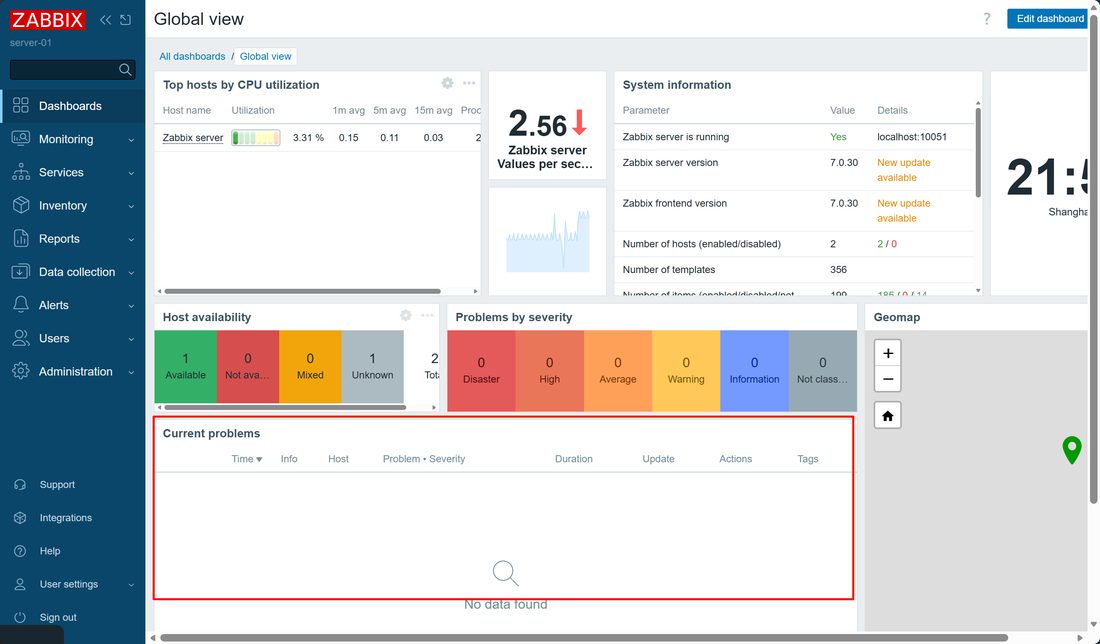Click the green map marker pin

1071,450
